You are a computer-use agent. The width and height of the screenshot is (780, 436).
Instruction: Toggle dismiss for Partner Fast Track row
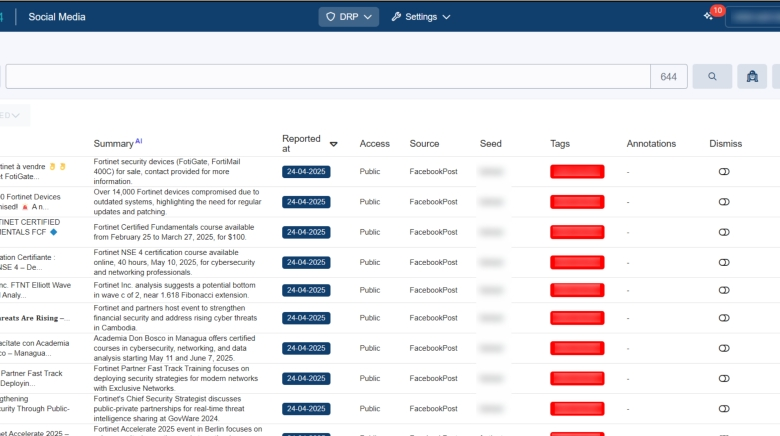[x=724, y=379]
